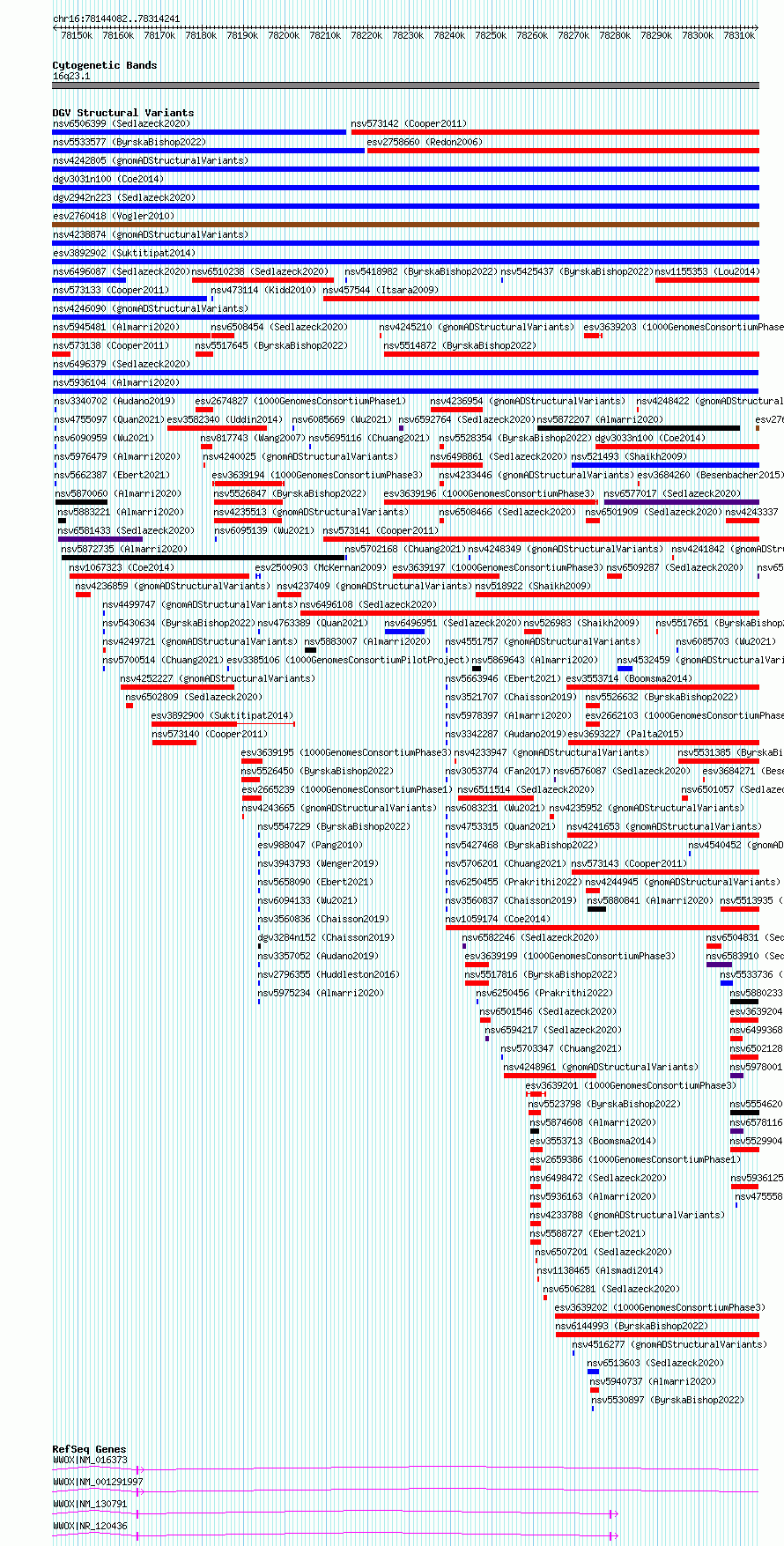This screenshot has height=1546, width=784.
Task: Click esv3582340 (Uddin2014) label
Action: [225, 419]
